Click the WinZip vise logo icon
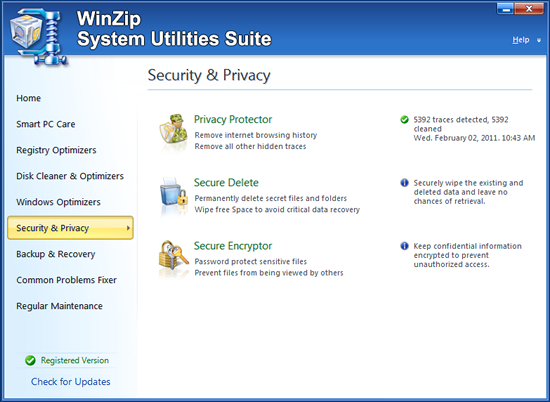Viewport: 550px width, 402px height. [38, 37]
